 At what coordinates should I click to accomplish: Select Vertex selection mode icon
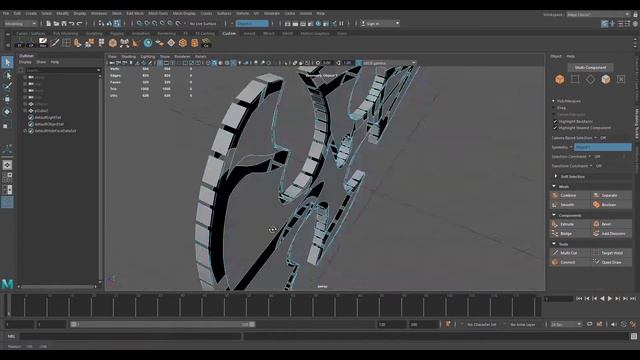point(575,79)
